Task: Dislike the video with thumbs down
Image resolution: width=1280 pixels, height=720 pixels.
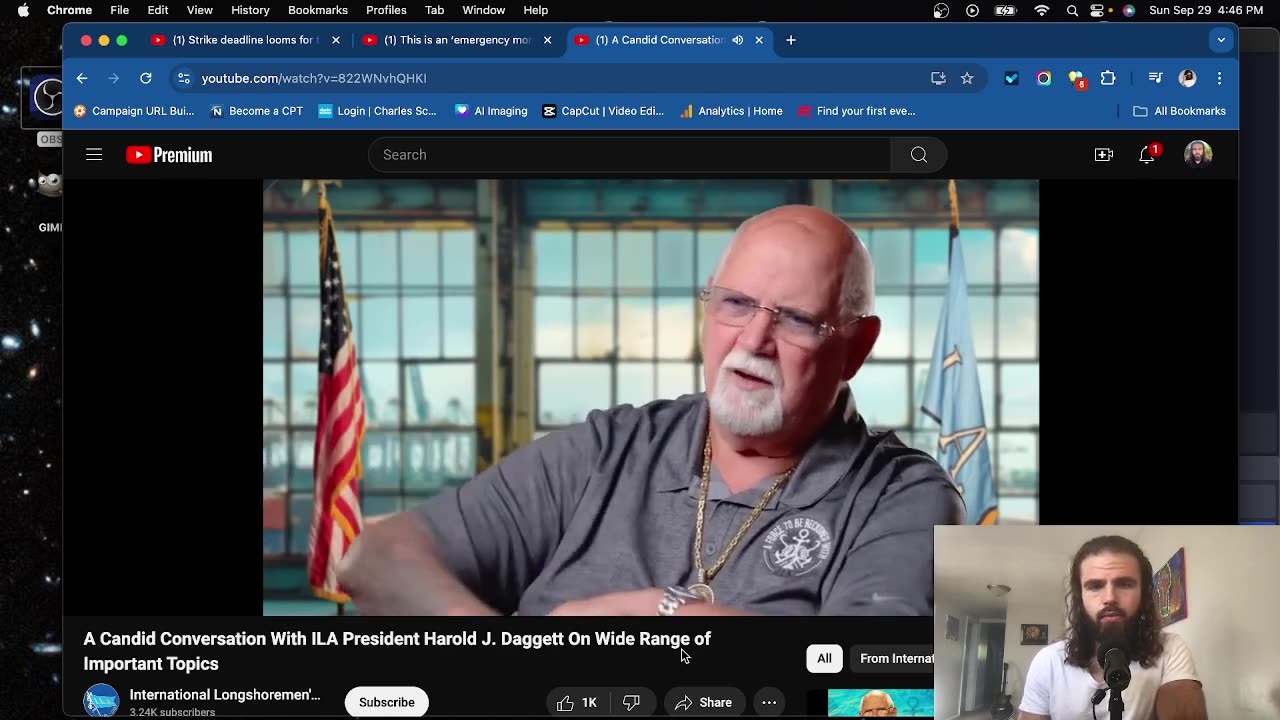Action: point(631,702)
